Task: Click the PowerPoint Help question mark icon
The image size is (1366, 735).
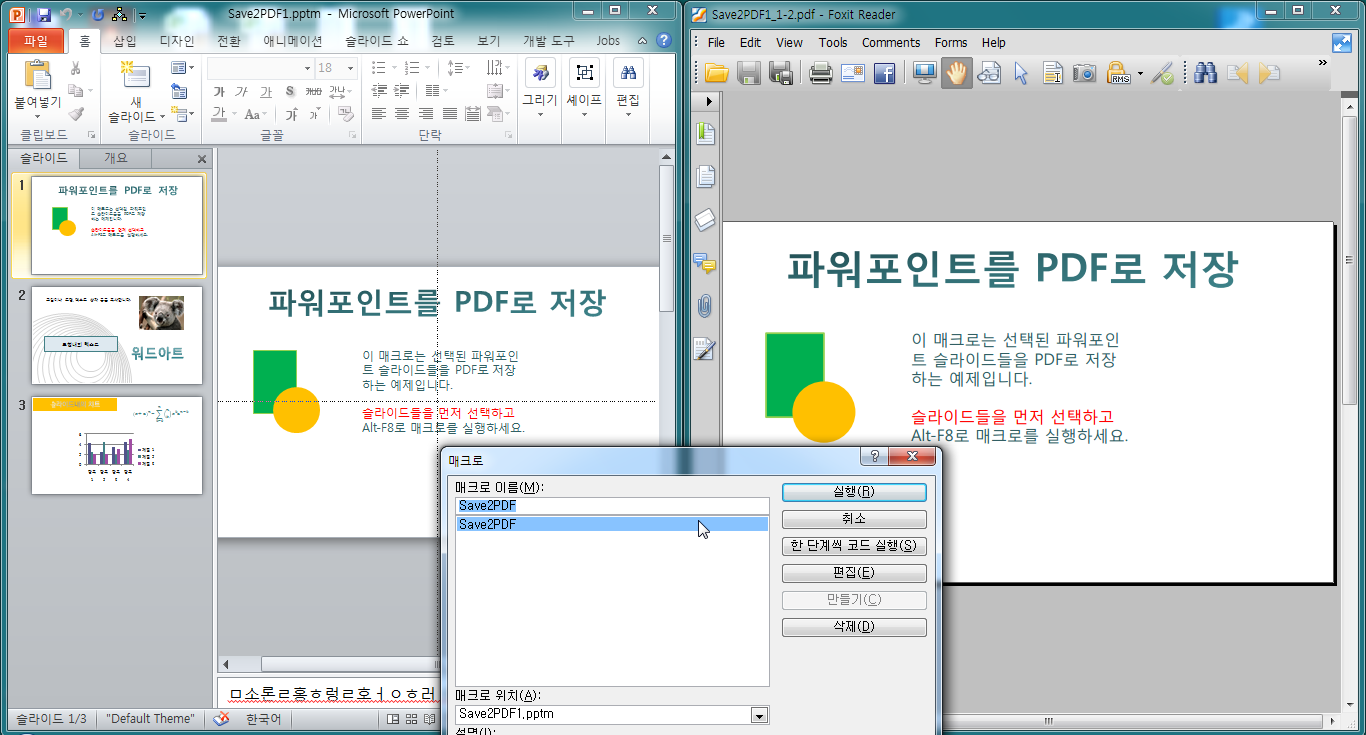Action: 663,41
